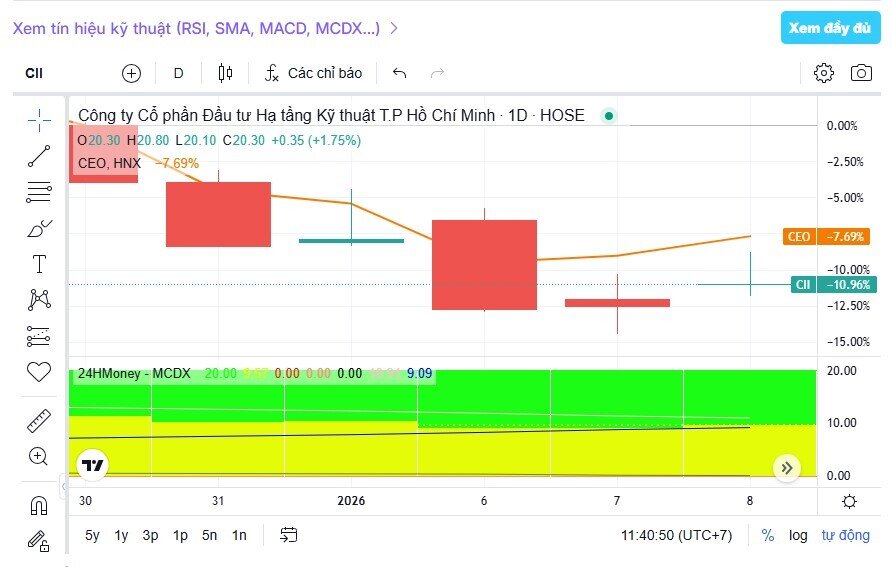The width and height of the screenshot is (892, 567).
Task: Toggle the log scale mode
Action: (798, 535)
